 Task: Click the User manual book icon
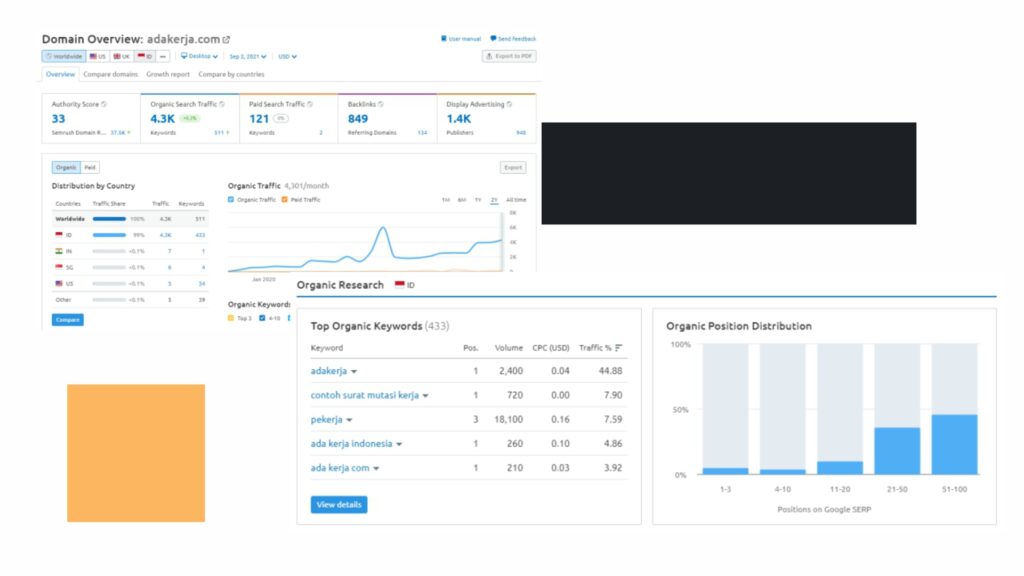click(x=444, y=39)
